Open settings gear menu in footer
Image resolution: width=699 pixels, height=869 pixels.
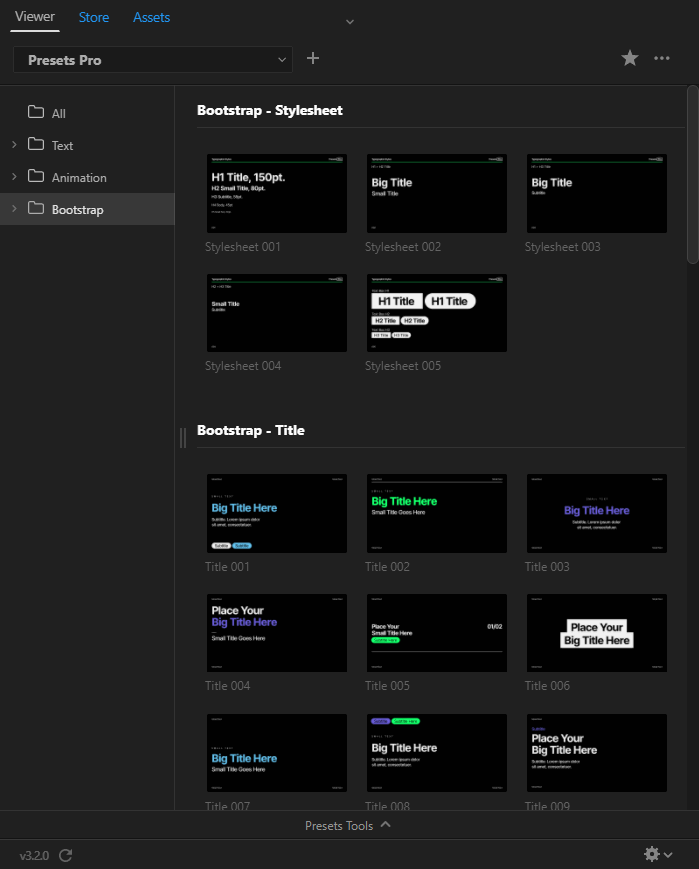(x=658, y=854)
